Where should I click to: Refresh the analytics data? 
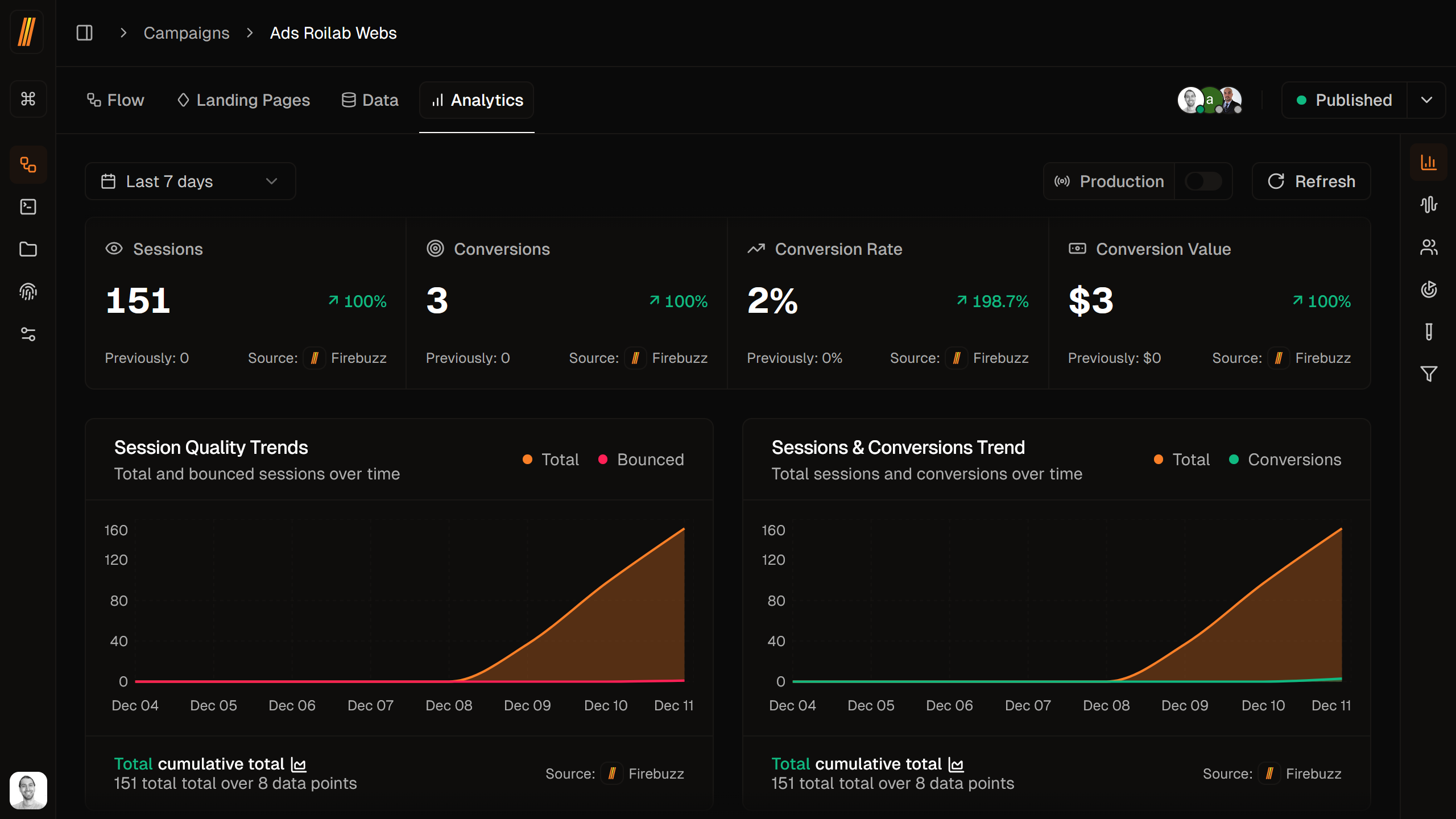(x=1311, y=181)
